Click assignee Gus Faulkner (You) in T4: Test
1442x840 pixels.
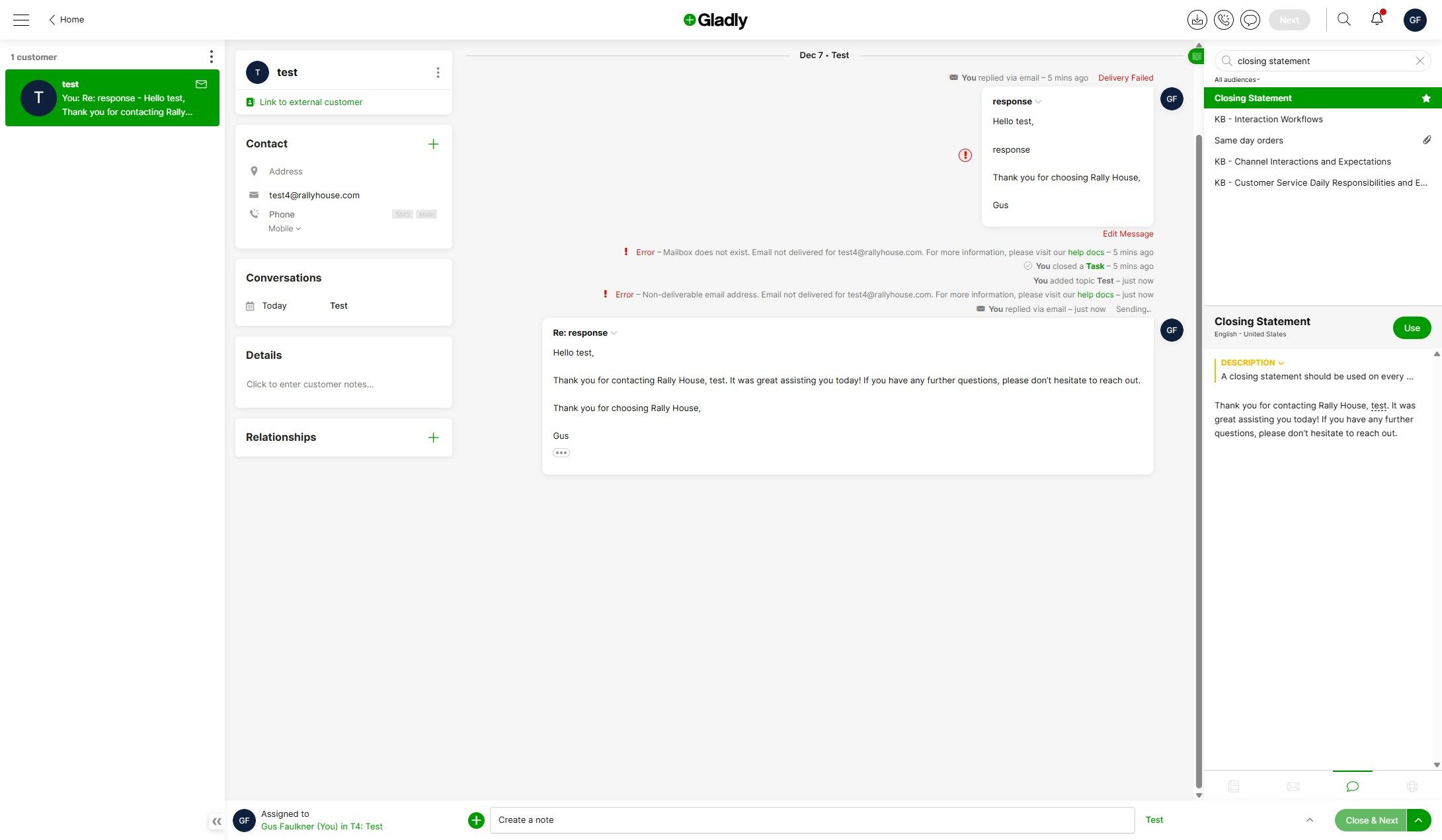321,827
